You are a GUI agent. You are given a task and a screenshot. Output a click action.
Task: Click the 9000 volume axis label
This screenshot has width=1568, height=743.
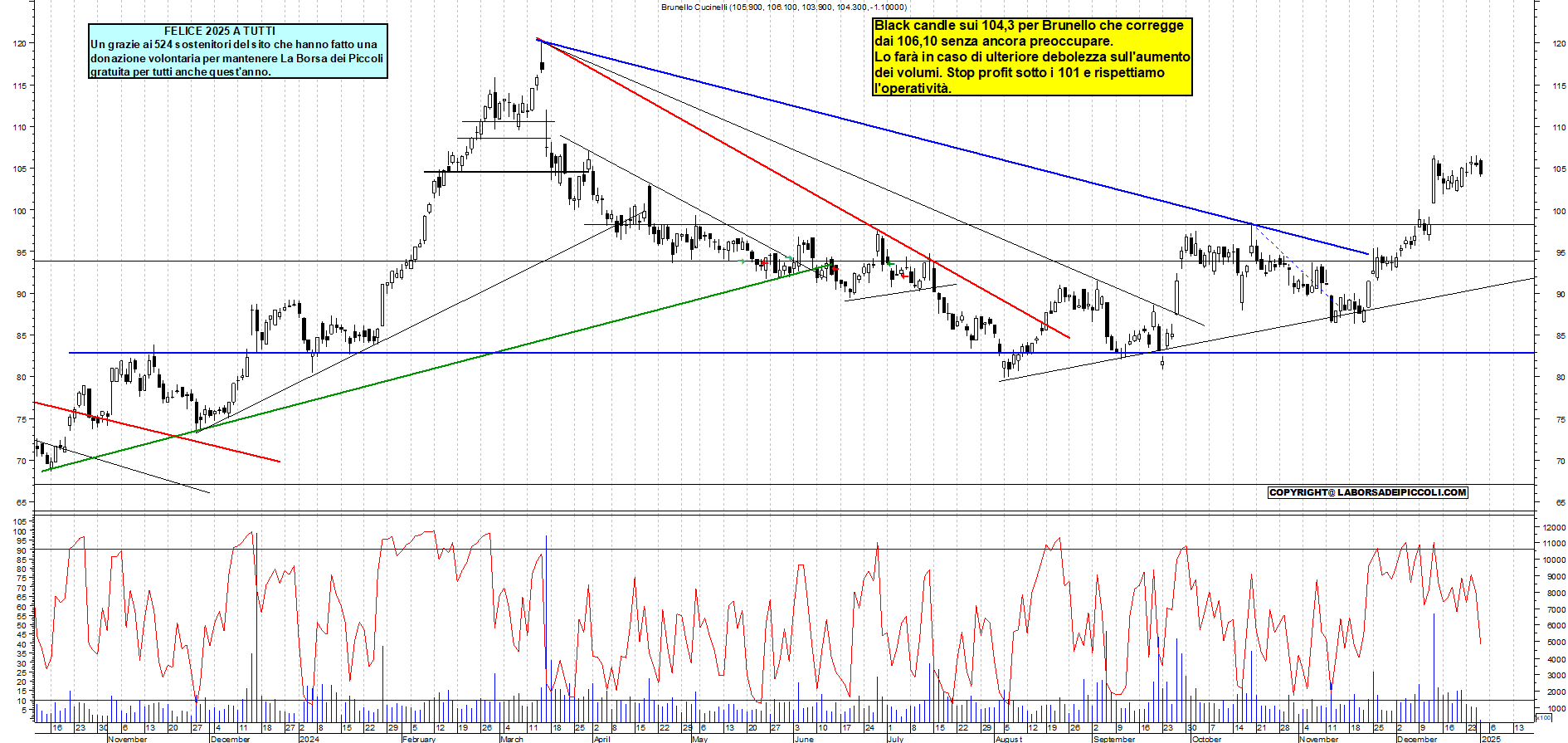point(1556,577)
